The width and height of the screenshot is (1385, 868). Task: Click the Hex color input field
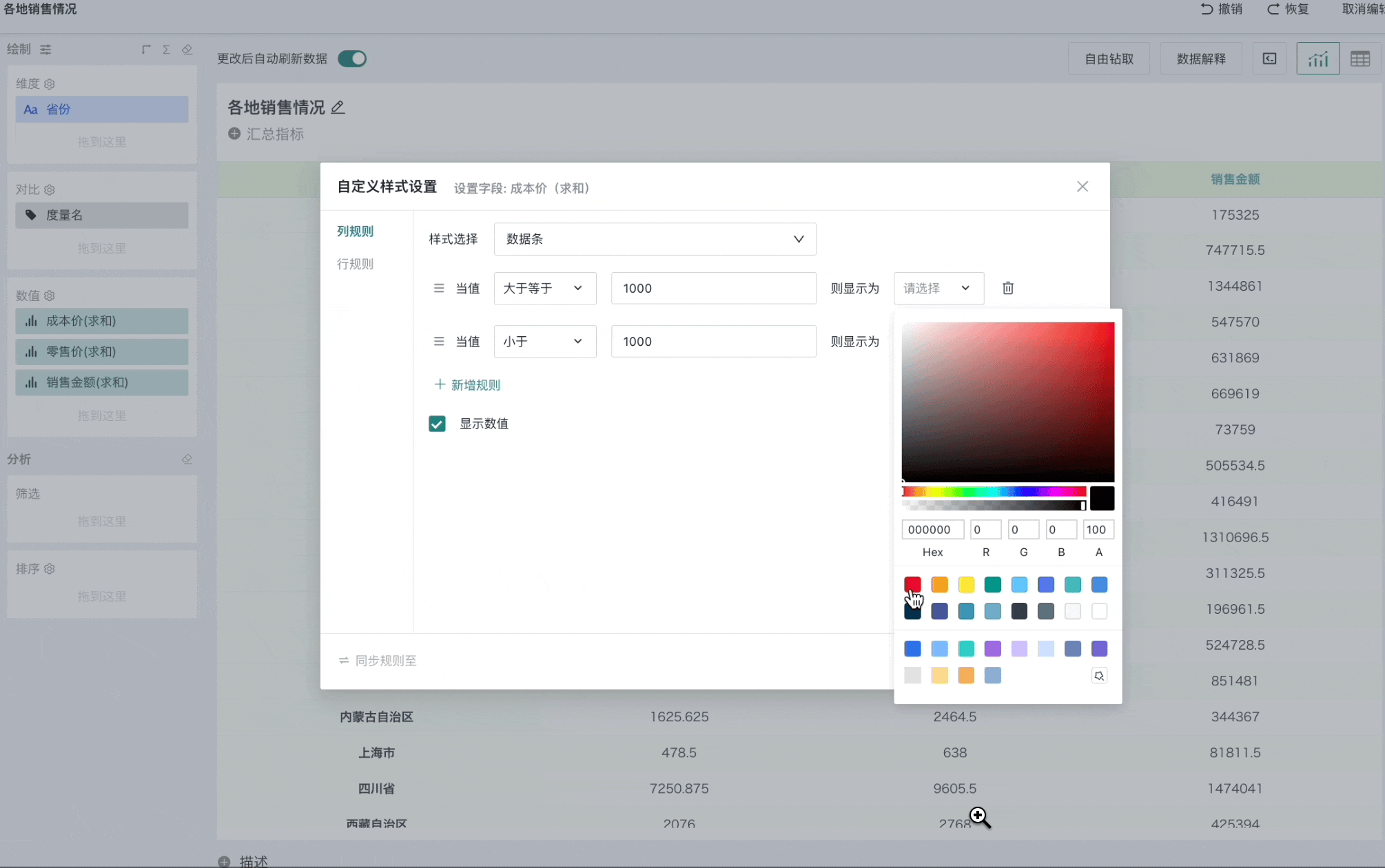tap(932, 530)
